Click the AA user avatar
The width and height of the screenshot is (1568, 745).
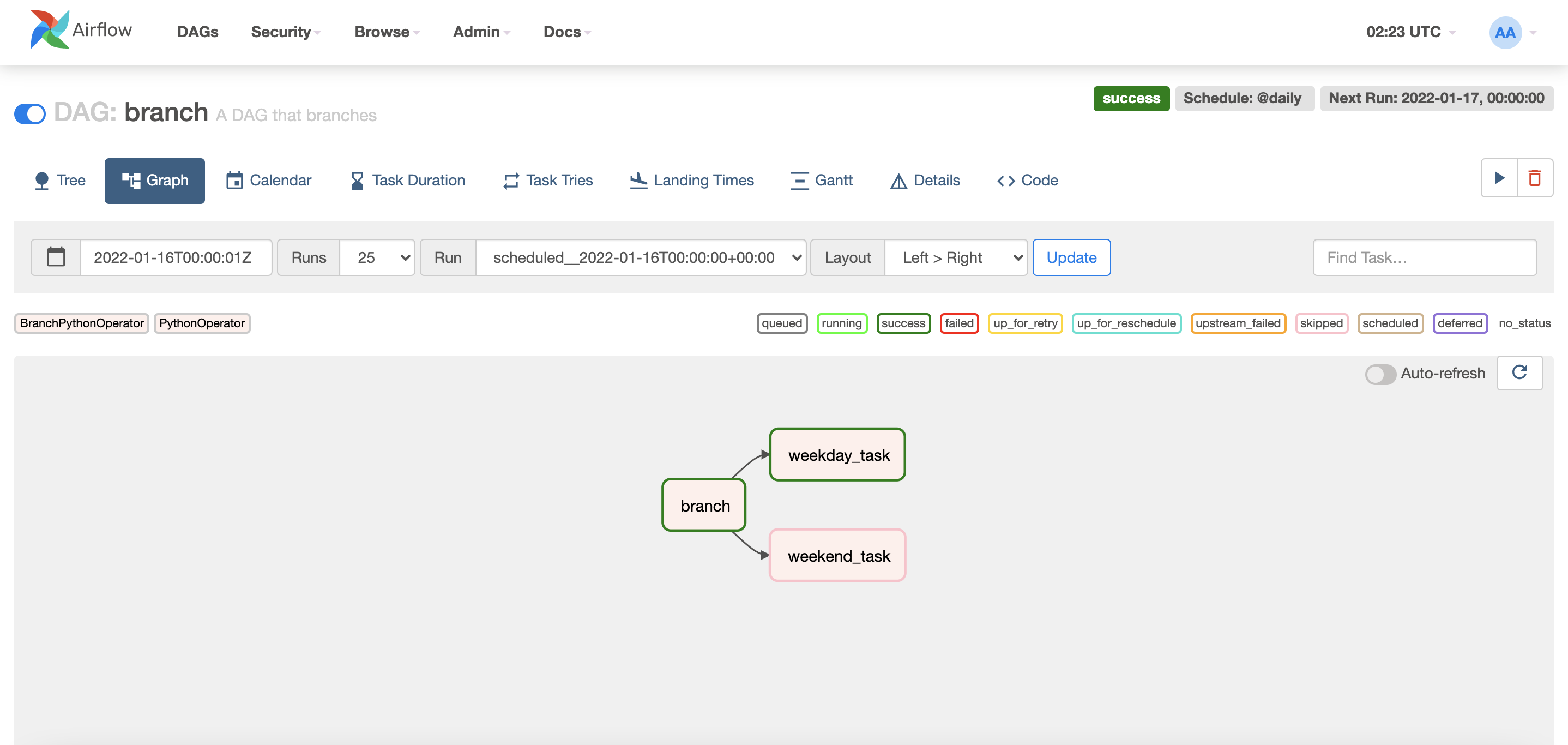pos(1505,32)
